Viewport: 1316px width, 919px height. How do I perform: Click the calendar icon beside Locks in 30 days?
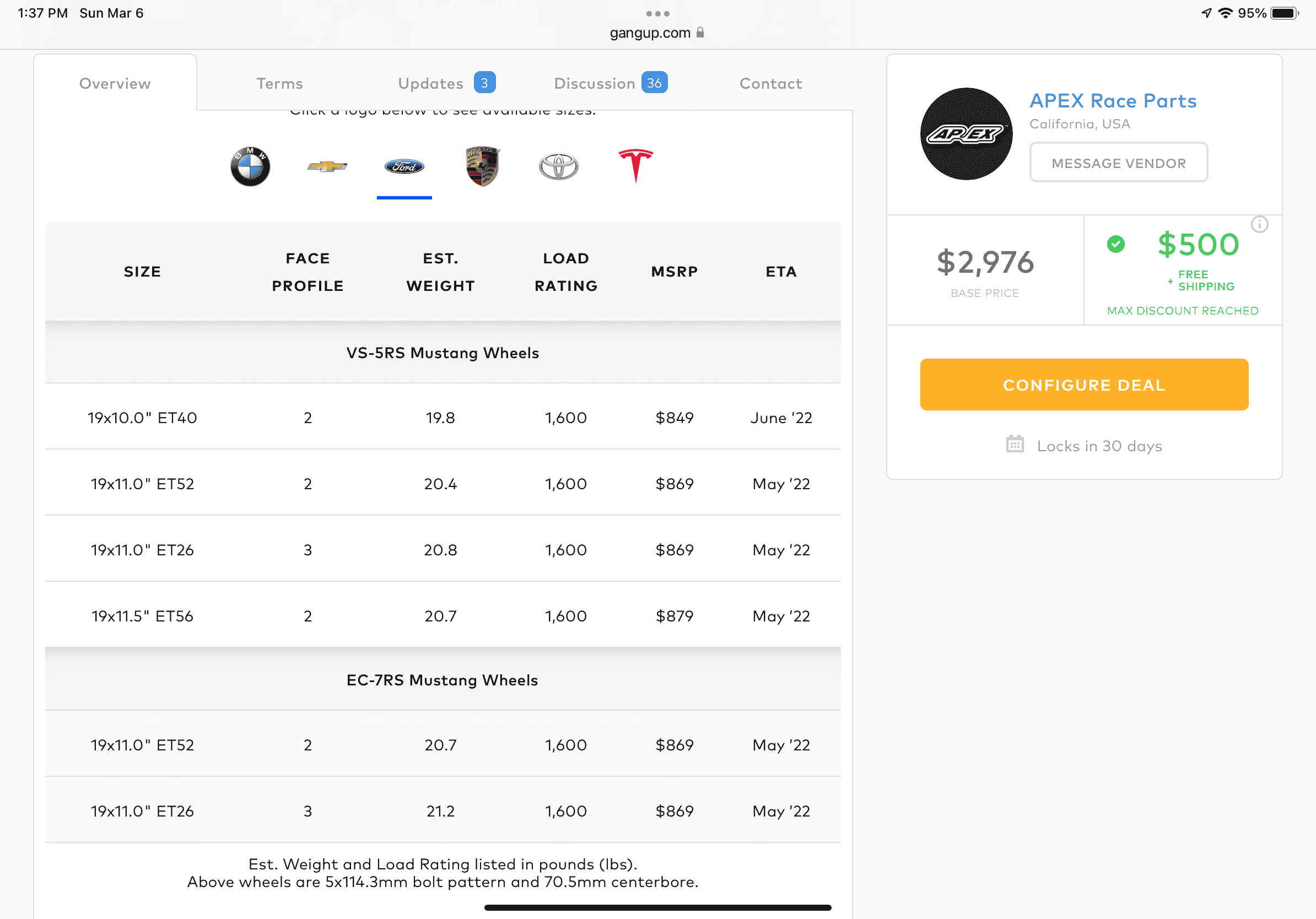tap(1015, 444)
